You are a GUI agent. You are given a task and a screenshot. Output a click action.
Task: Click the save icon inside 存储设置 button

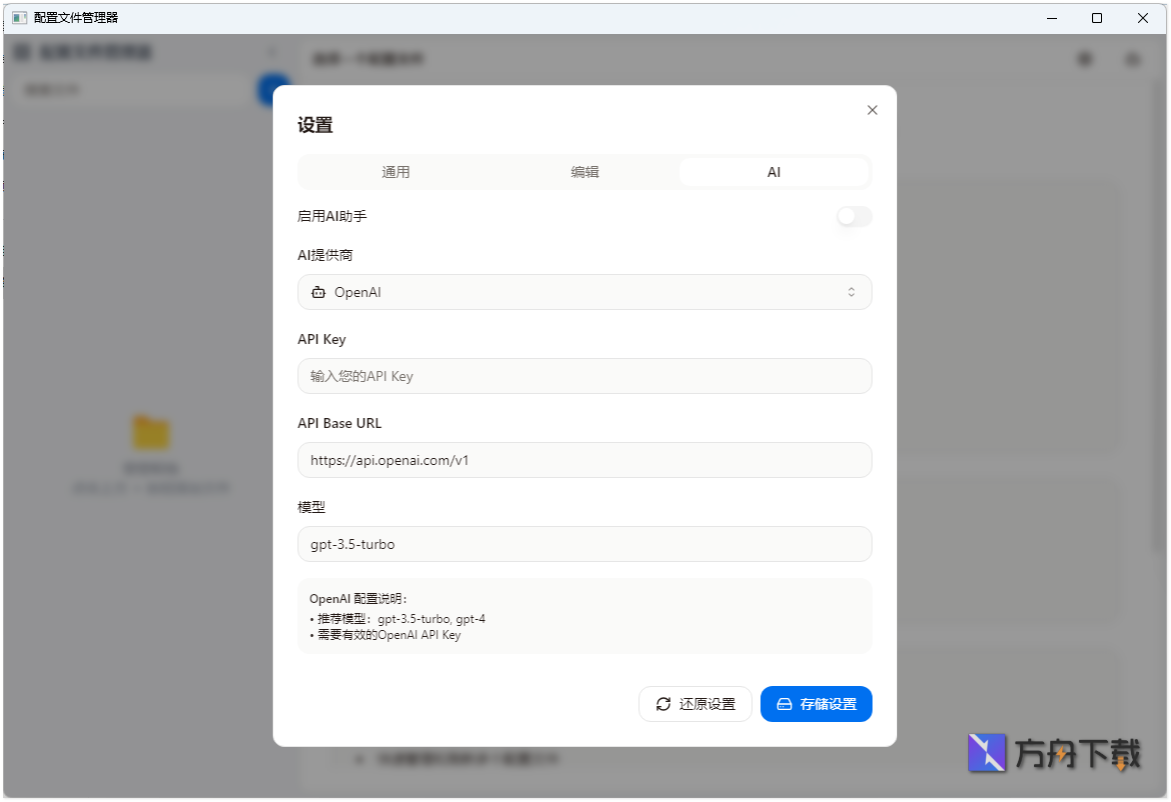(786, 704)
